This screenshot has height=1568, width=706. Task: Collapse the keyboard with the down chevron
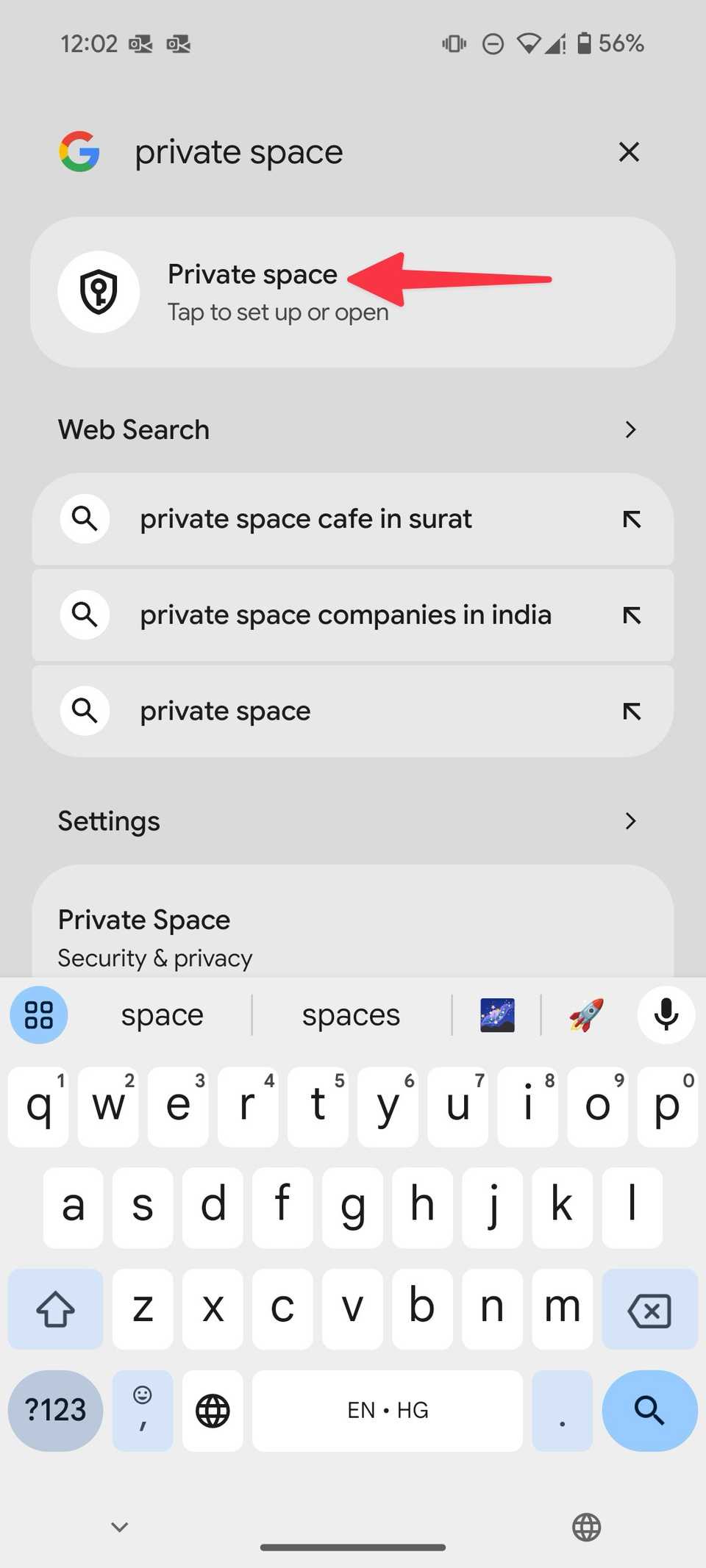click(x=119, y=1526)
